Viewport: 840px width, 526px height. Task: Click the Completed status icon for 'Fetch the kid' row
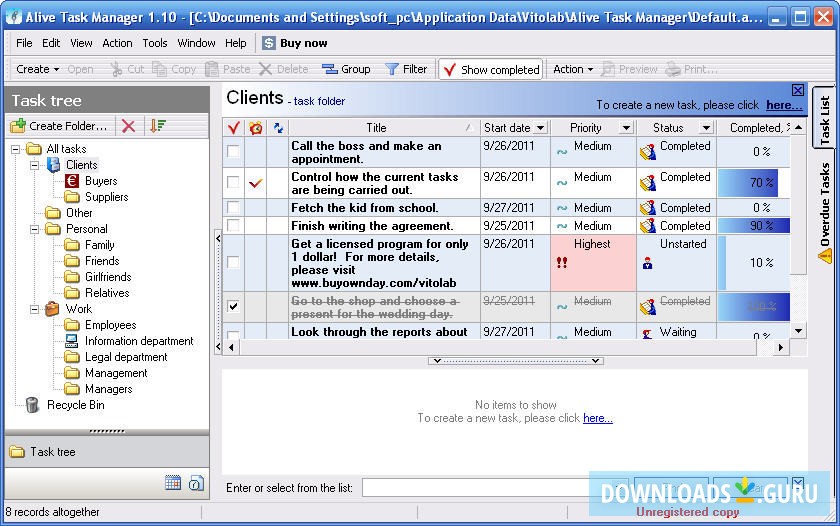coord(648,208)
